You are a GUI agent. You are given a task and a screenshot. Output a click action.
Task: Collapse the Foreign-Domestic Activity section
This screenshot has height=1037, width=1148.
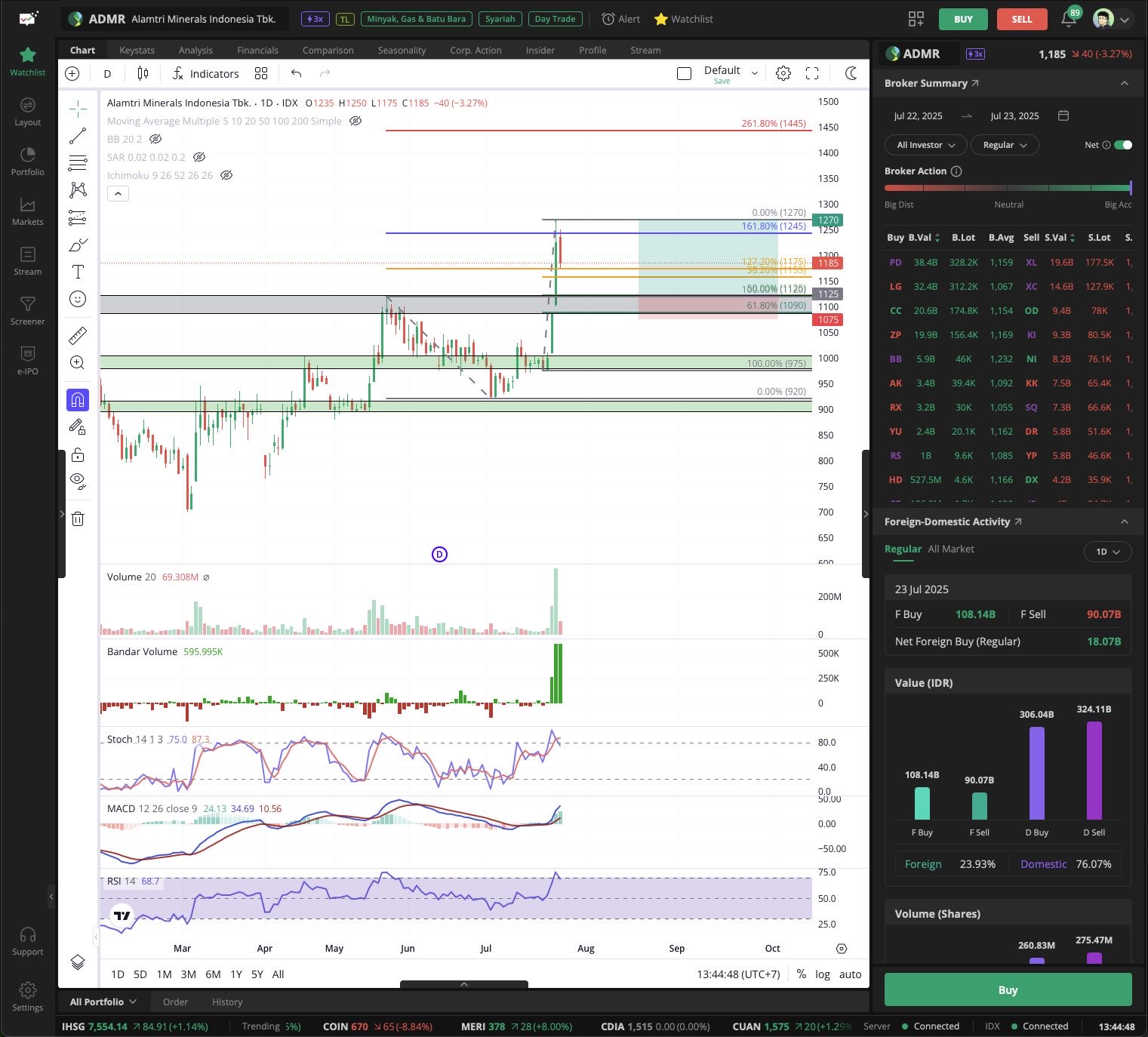click(1125, 522)
